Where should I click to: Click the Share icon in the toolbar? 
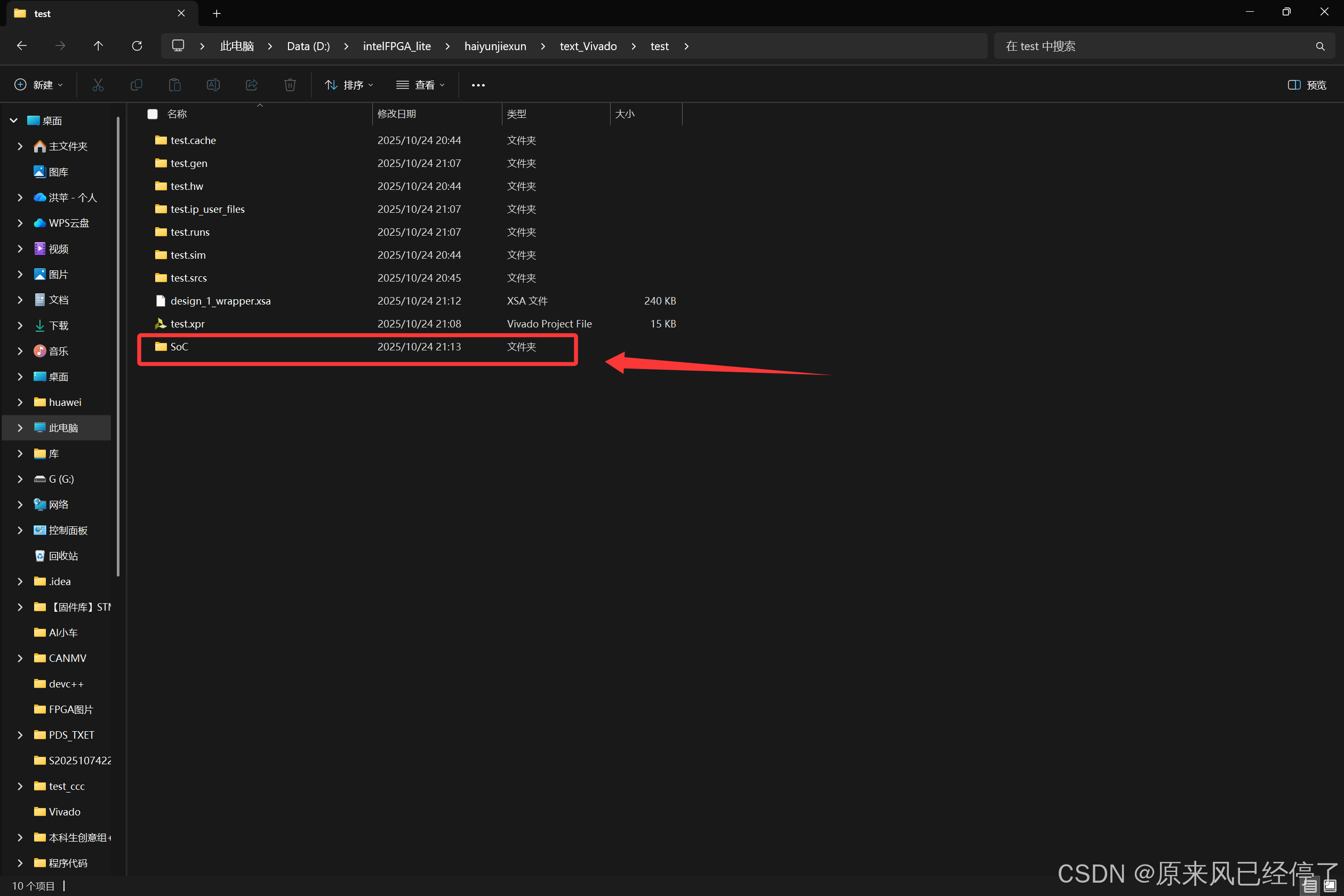coord(251,85)
